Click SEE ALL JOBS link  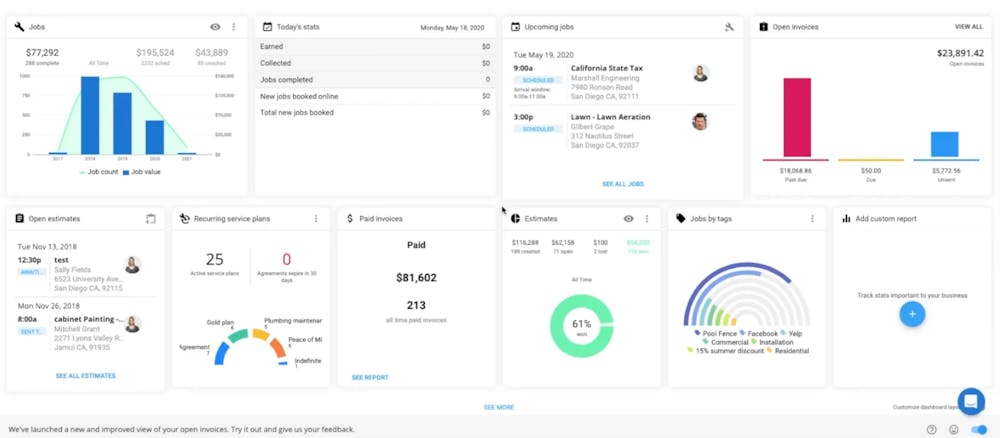(622, 184)
